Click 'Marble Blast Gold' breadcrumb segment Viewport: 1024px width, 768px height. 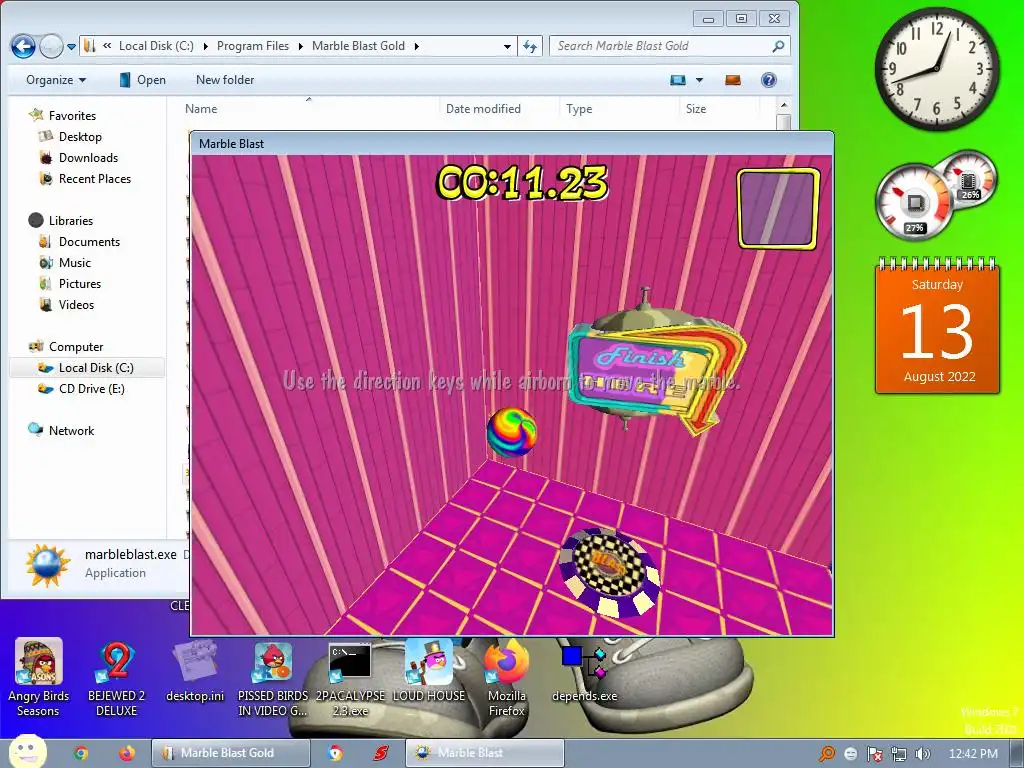tap(359, 46)
